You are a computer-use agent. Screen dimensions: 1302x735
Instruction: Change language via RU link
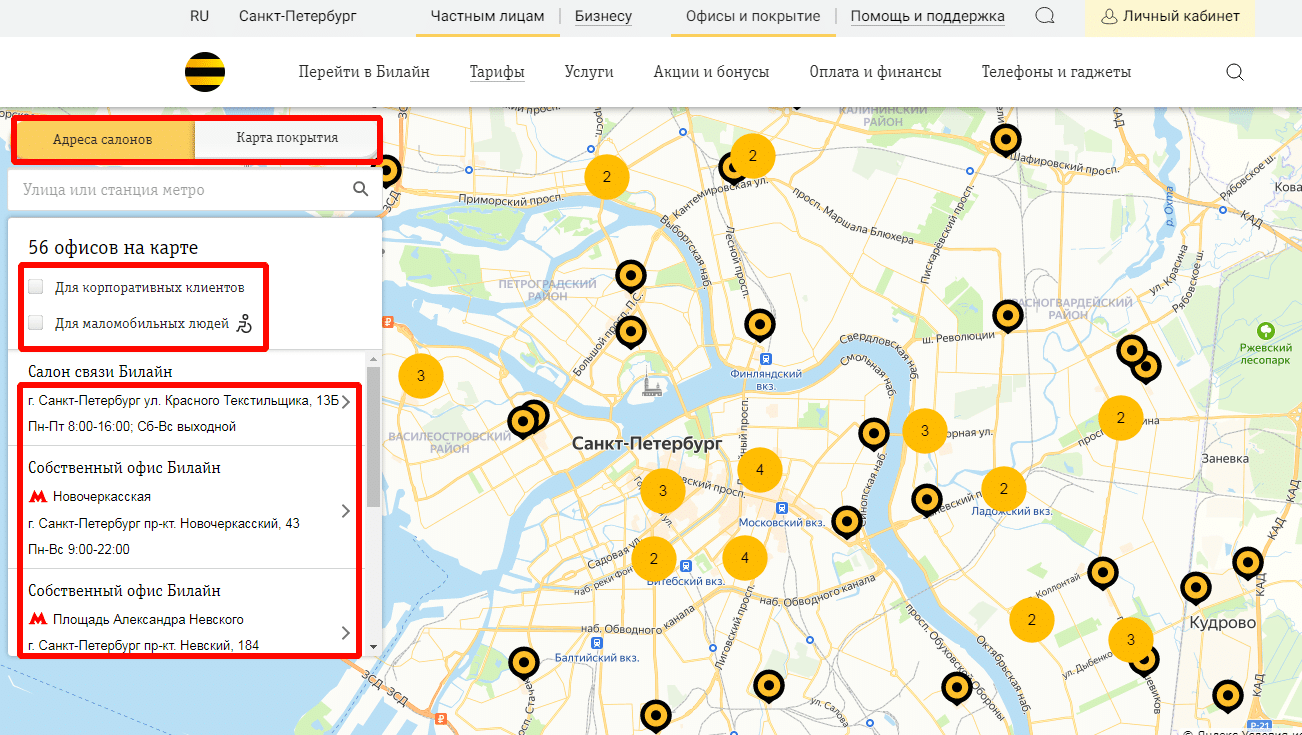click(199, 16)
